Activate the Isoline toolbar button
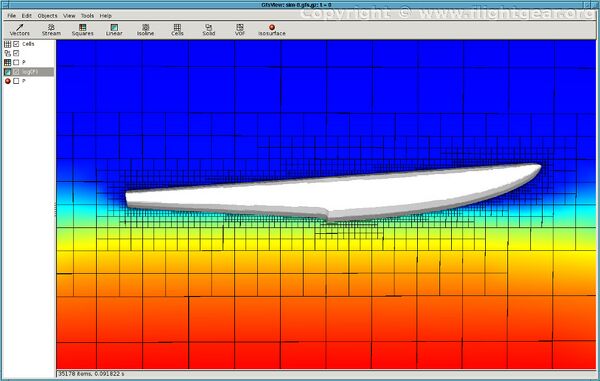The width and height of the screenshot is (600, 381). coord(145,30)
